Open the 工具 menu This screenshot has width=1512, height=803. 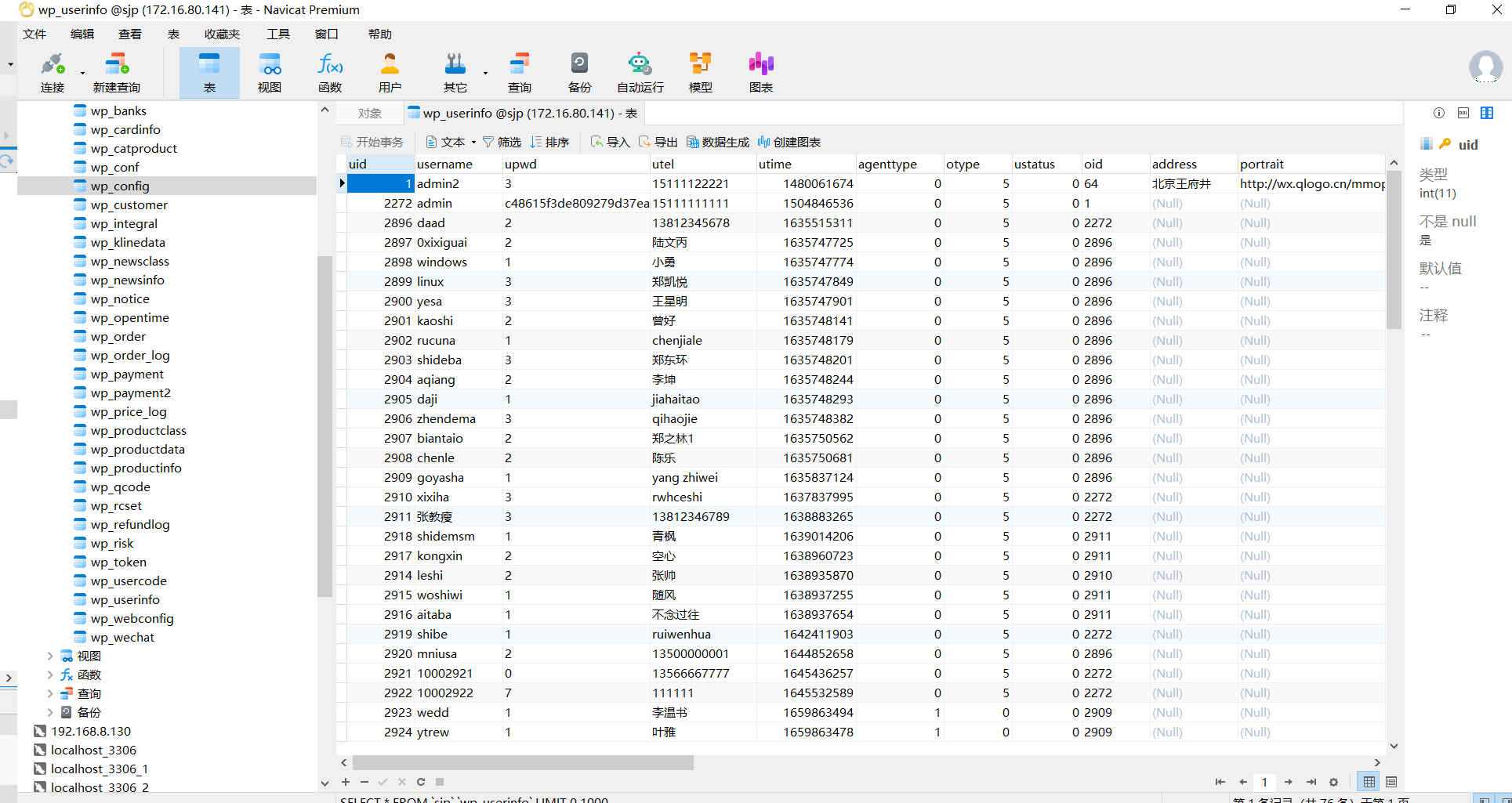point(278,34)
